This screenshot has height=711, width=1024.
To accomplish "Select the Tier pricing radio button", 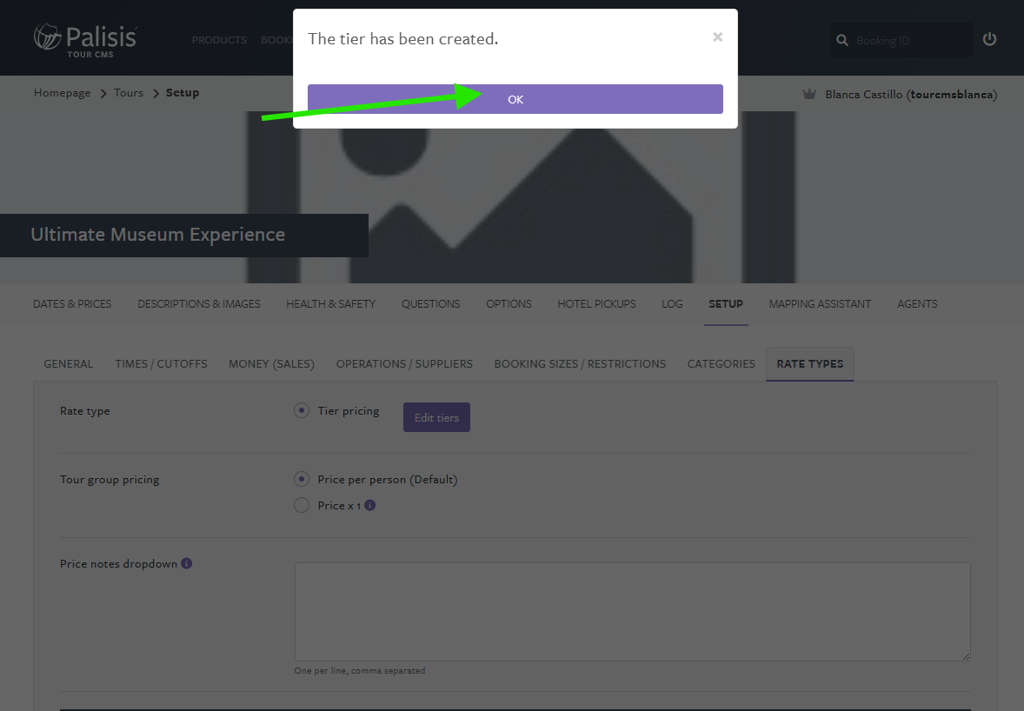I will tap(301, 411).
